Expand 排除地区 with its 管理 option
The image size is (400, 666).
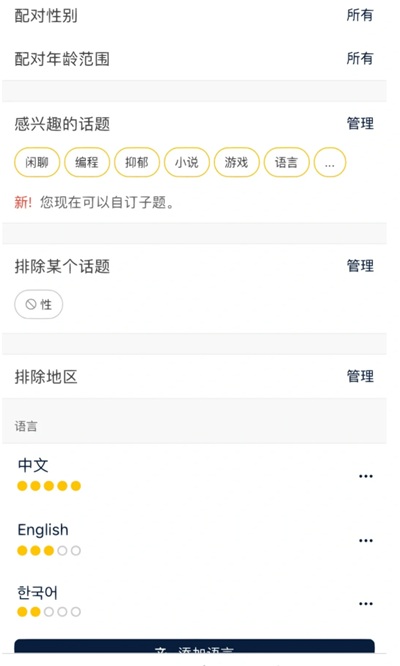pos(194,376)
